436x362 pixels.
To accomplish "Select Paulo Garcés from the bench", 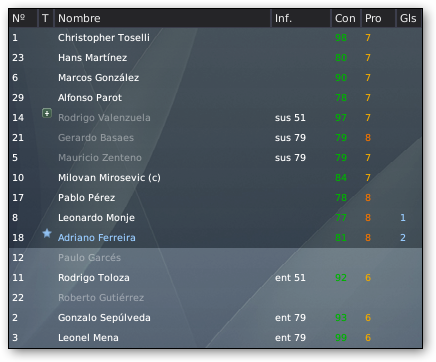I will (x=215, y=258).
